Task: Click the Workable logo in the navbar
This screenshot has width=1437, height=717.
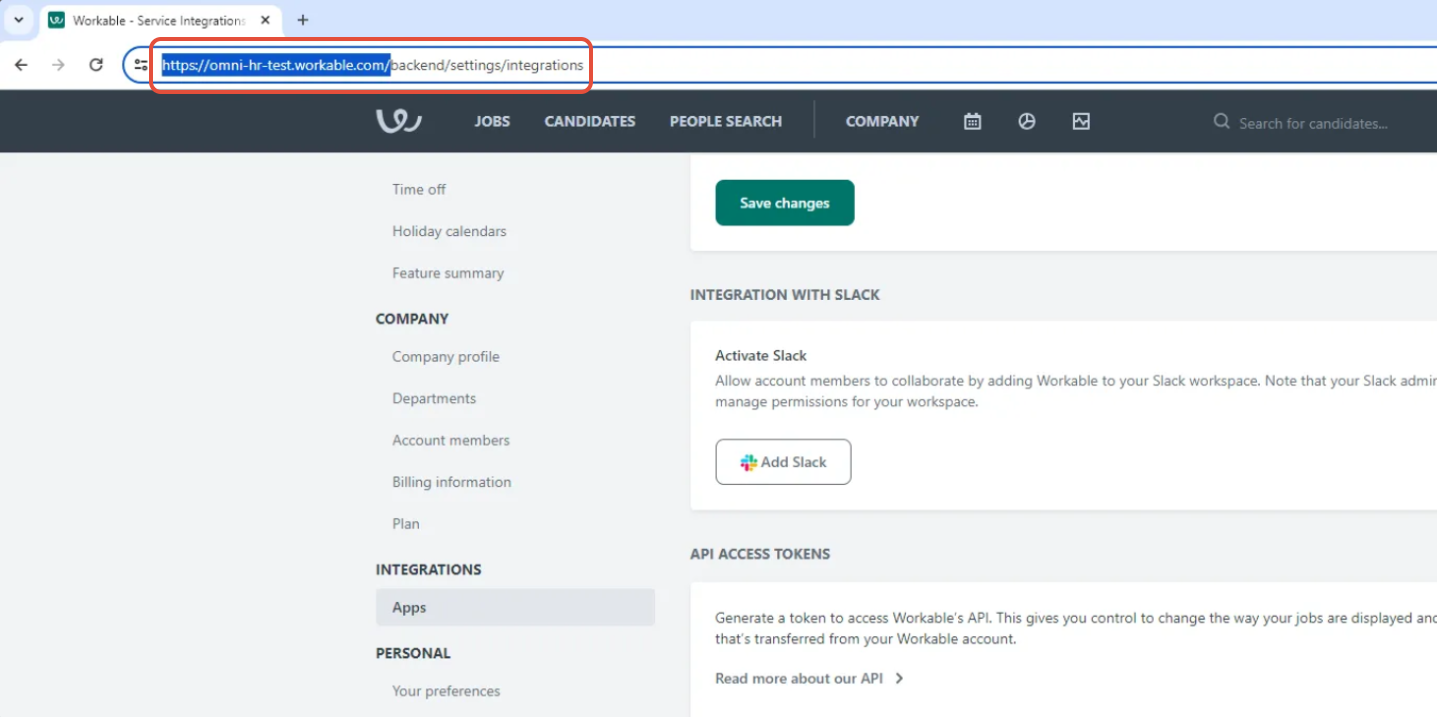Action: pyautogui.click(x=398, y=121)
